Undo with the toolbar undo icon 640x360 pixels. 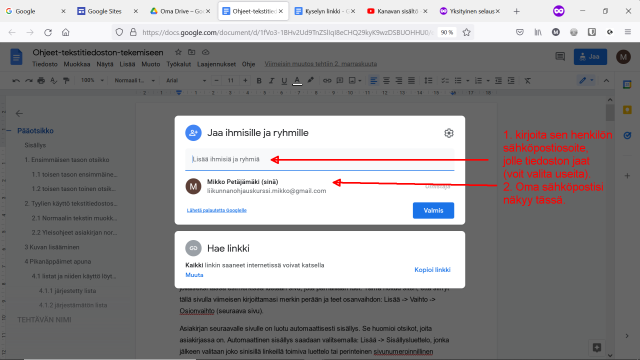(16, 81)
